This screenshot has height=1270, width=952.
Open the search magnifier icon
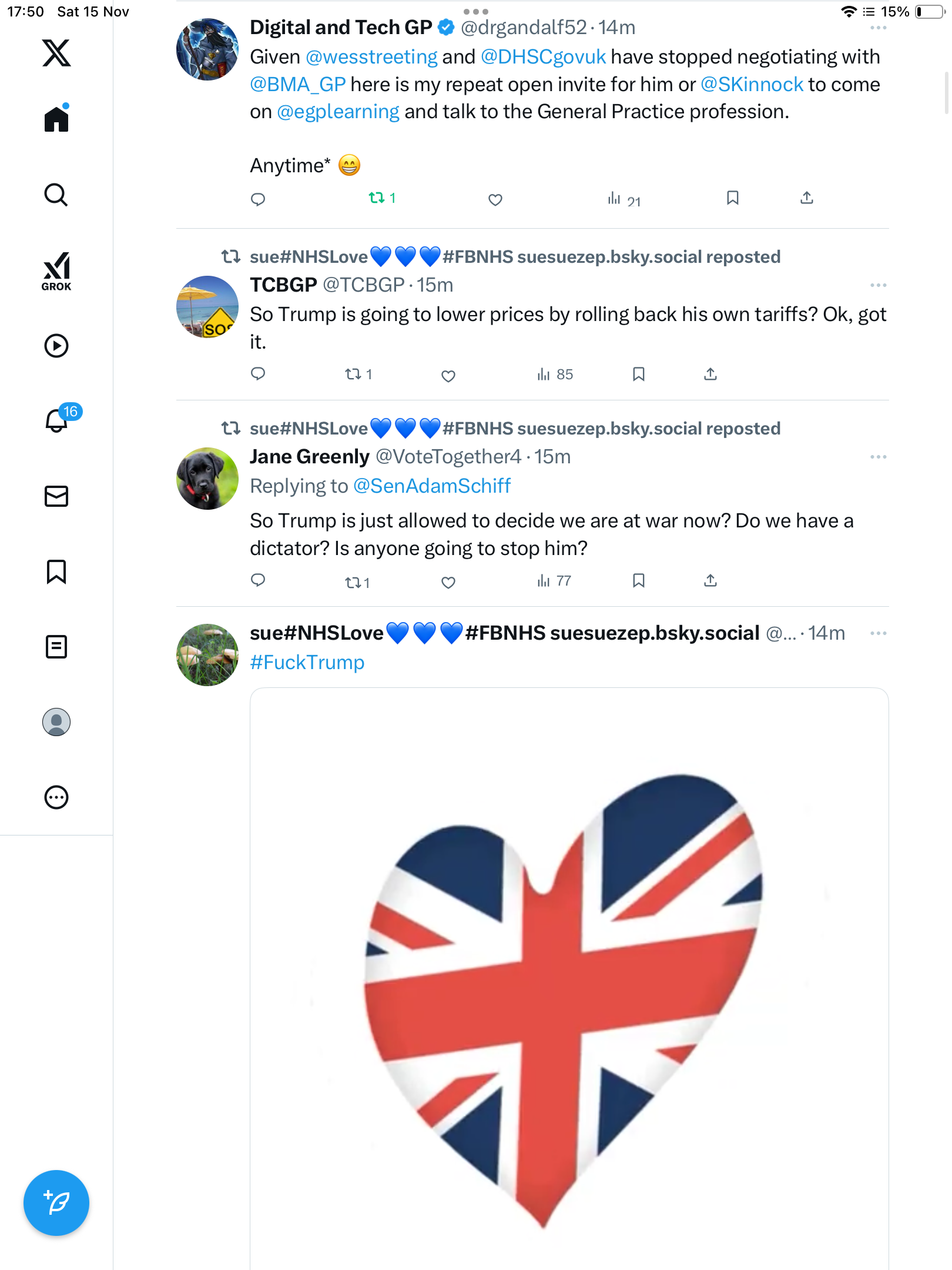56,195
